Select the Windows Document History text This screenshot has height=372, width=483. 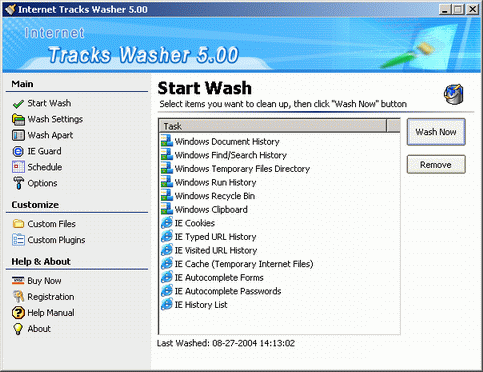pyautogui.click(x=227, y=142)
